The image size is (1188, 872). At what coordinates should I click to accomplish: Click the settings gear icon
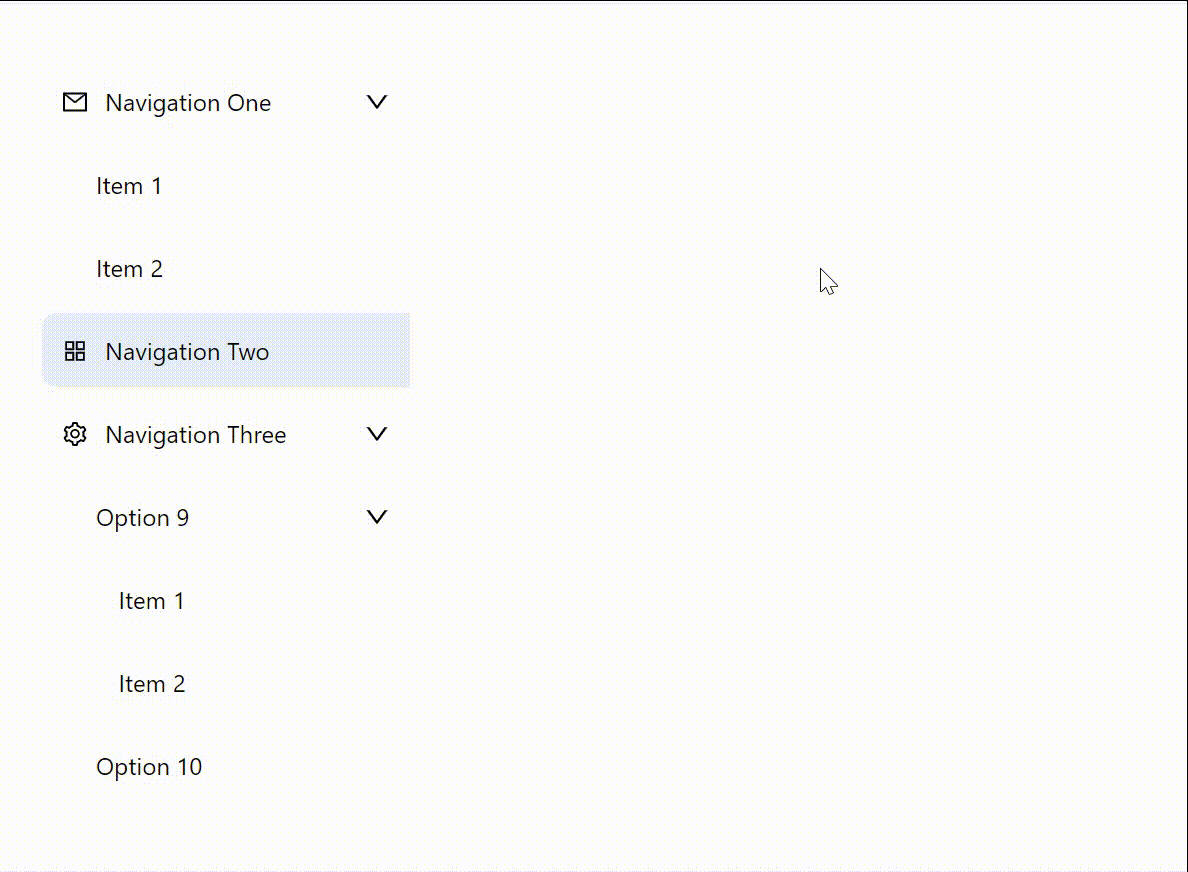[75, 434]
